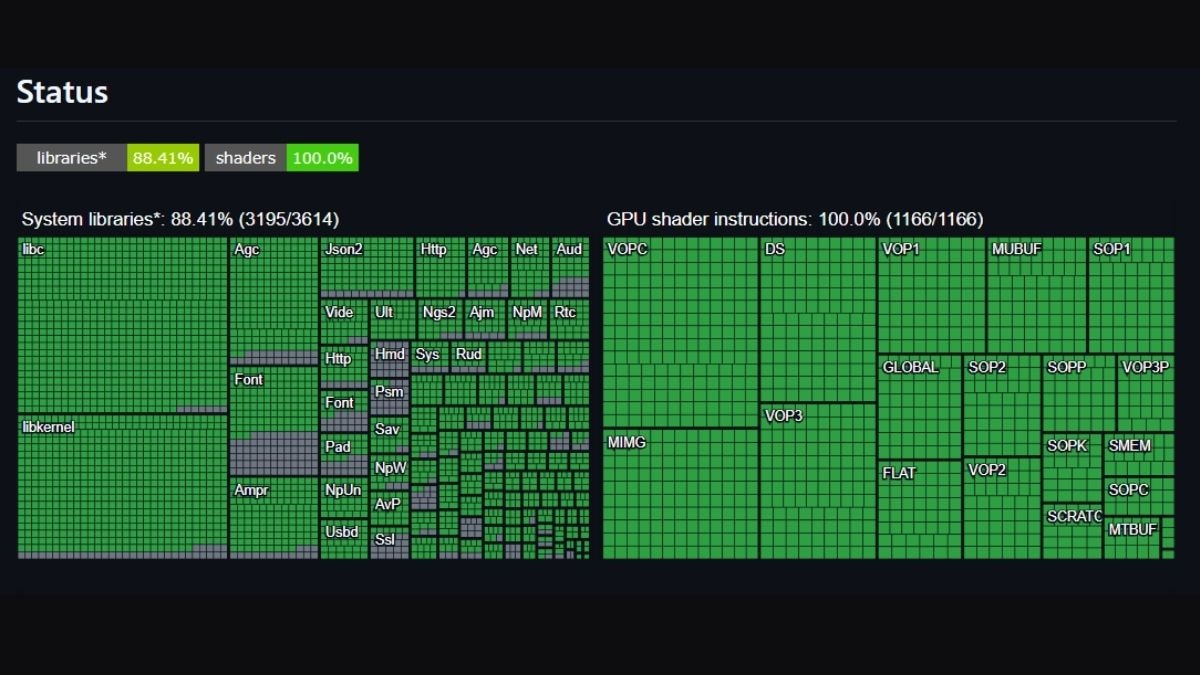Select the Json2 library block
This screenshot has height=675, width=1200.
coord(367,268)
